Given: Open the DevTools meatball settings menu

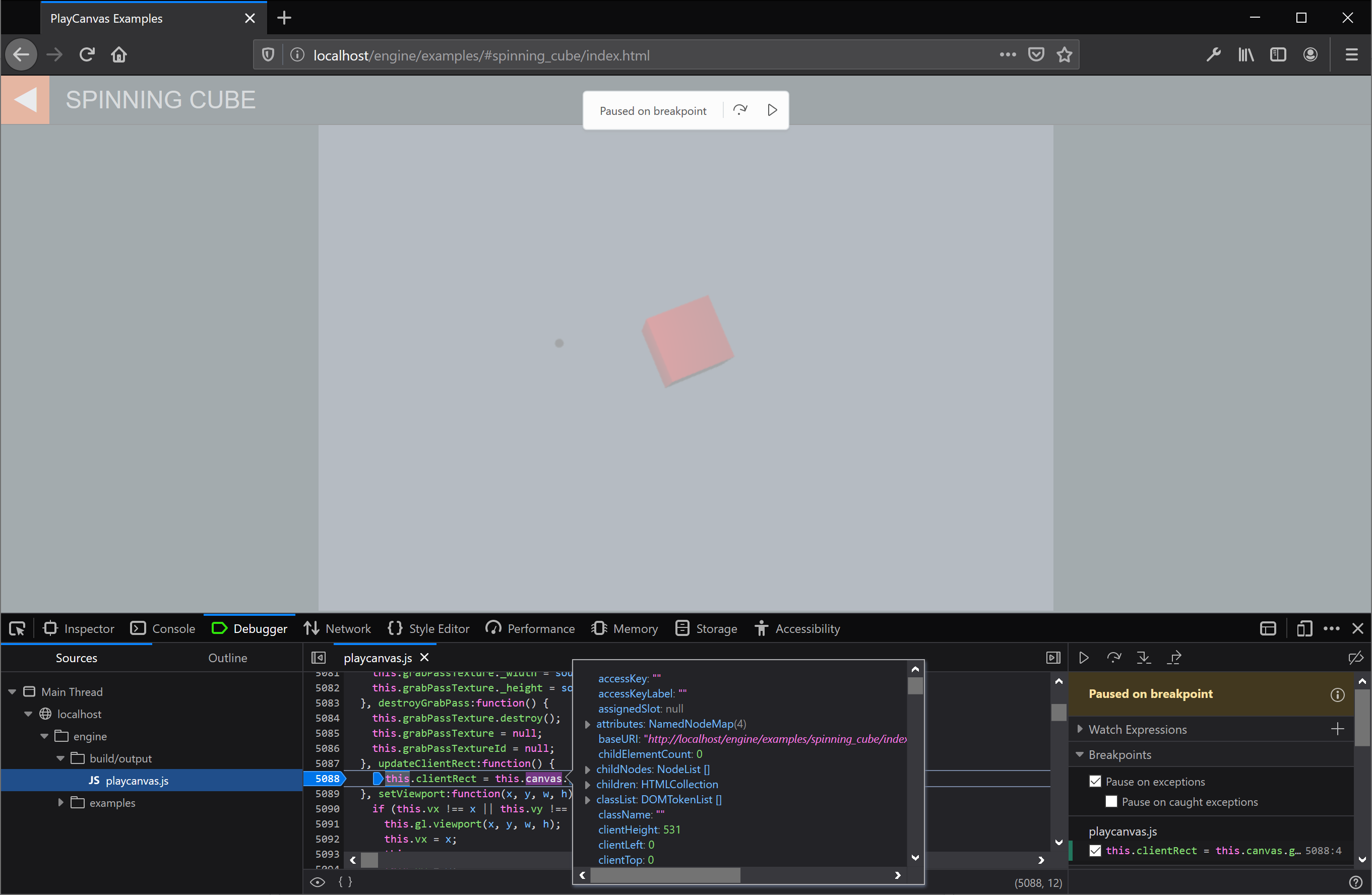Looking at the screenshot, I should 1332,628.
